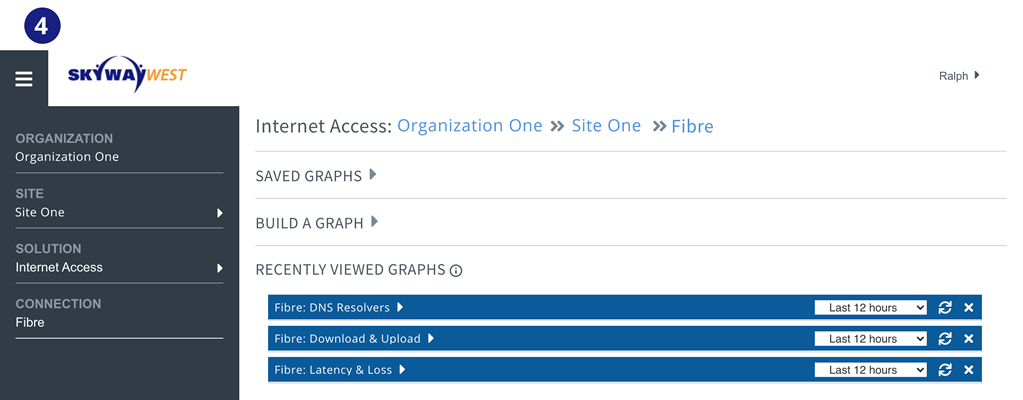The image size is (1023, 400).
Task: Expand the Fibre: DNS Resolvers graph
Action: click(339, 307)
